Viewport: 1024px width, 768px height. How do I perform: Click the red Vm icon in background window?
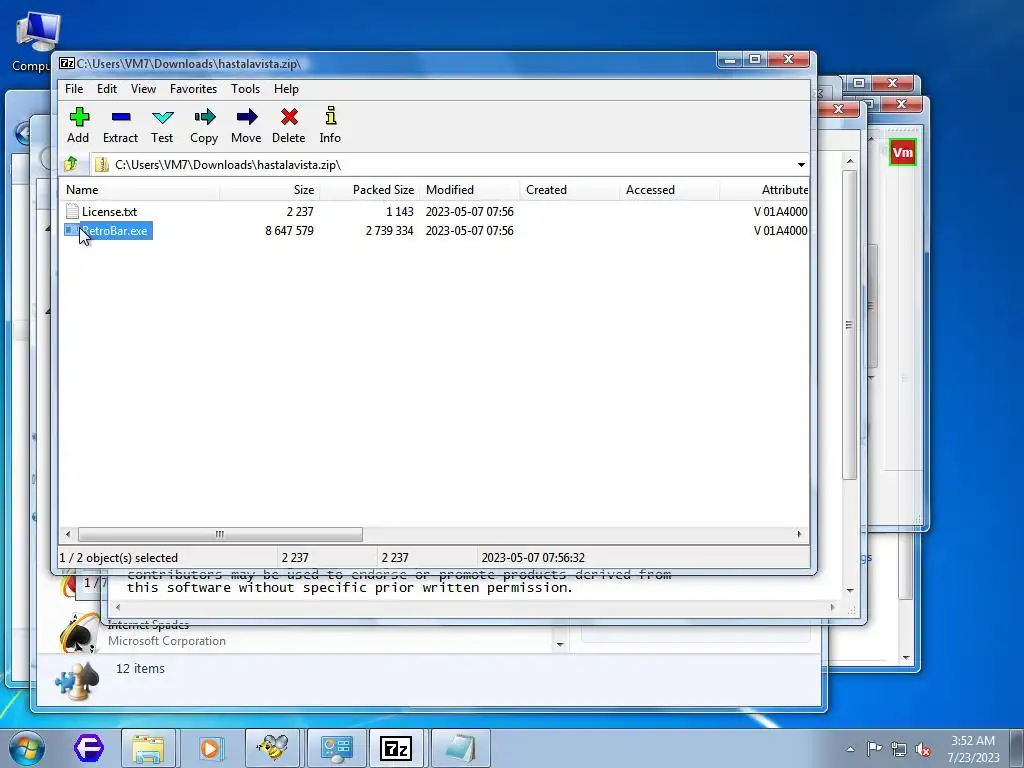click(x=903, y=152)
